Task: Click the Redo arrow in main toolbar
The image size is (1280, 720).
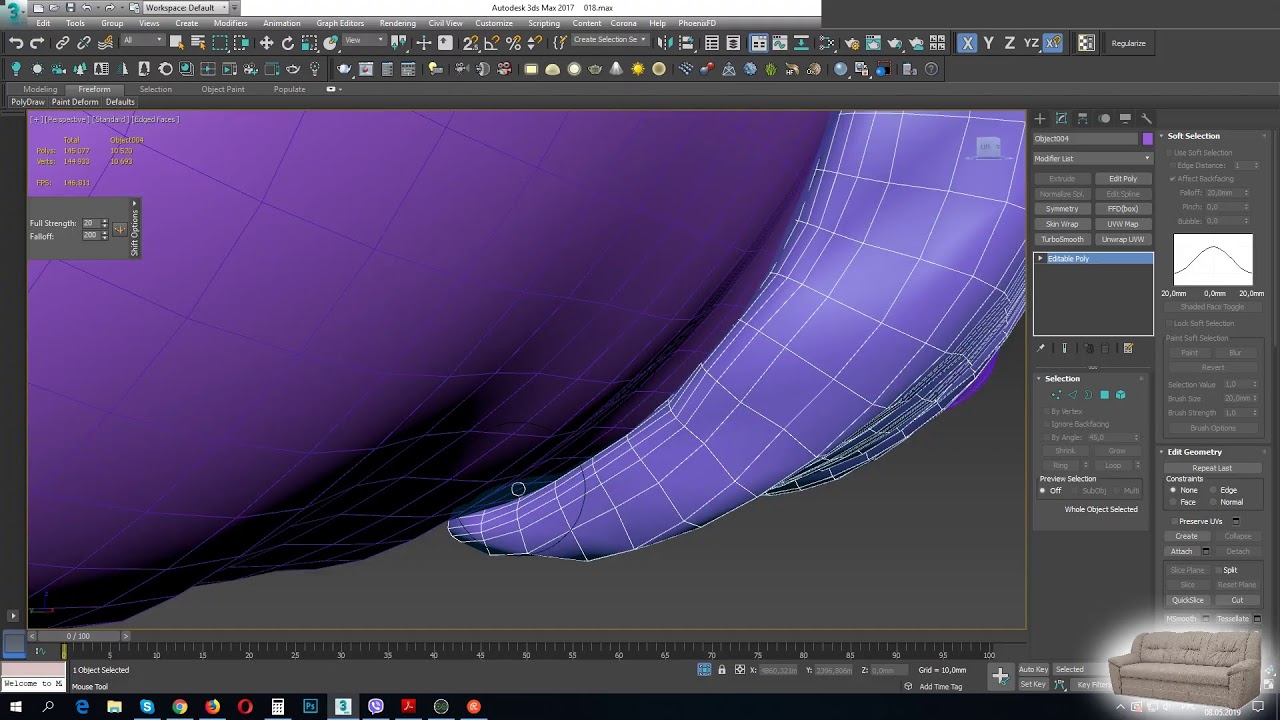Action: click(x=37, y=43)
